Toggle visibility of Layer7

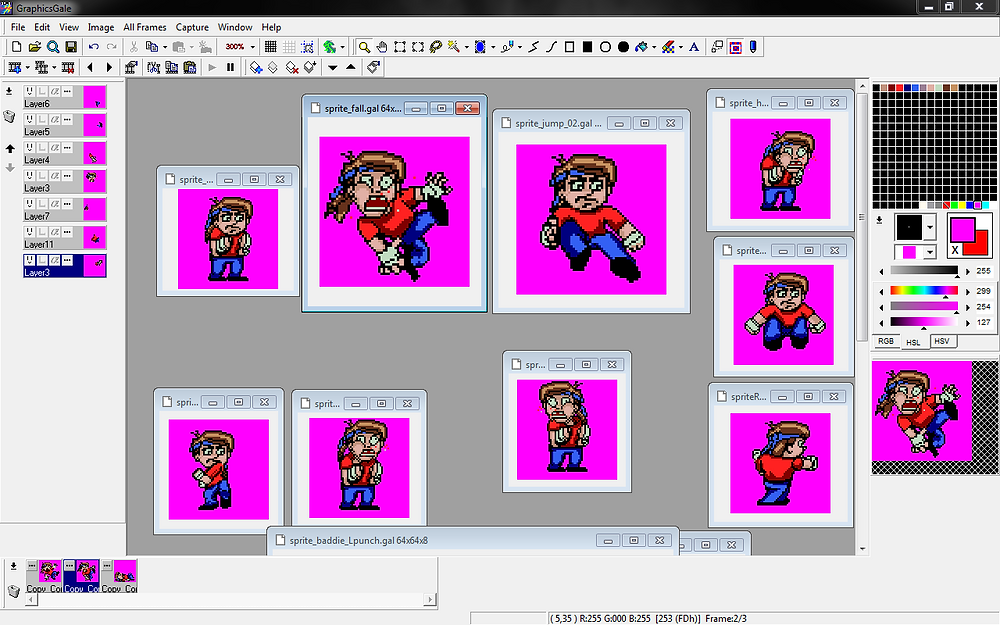(x=29, y=204)
